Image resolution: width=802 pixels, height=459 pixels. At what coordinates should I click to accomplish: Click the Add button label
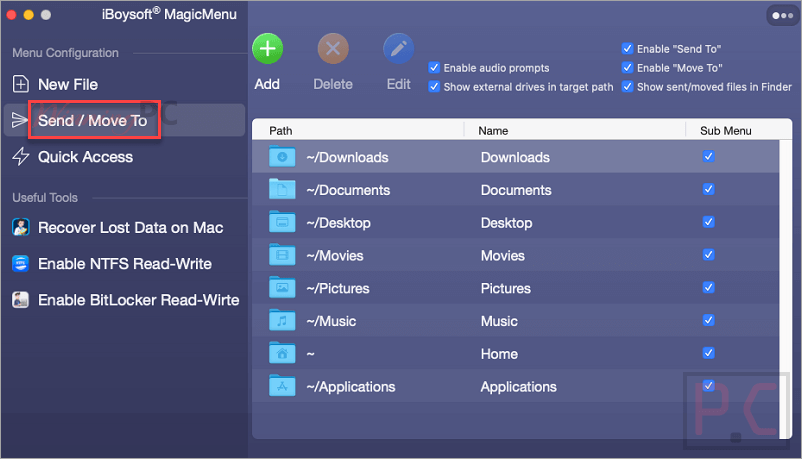[x=267, y=84]
